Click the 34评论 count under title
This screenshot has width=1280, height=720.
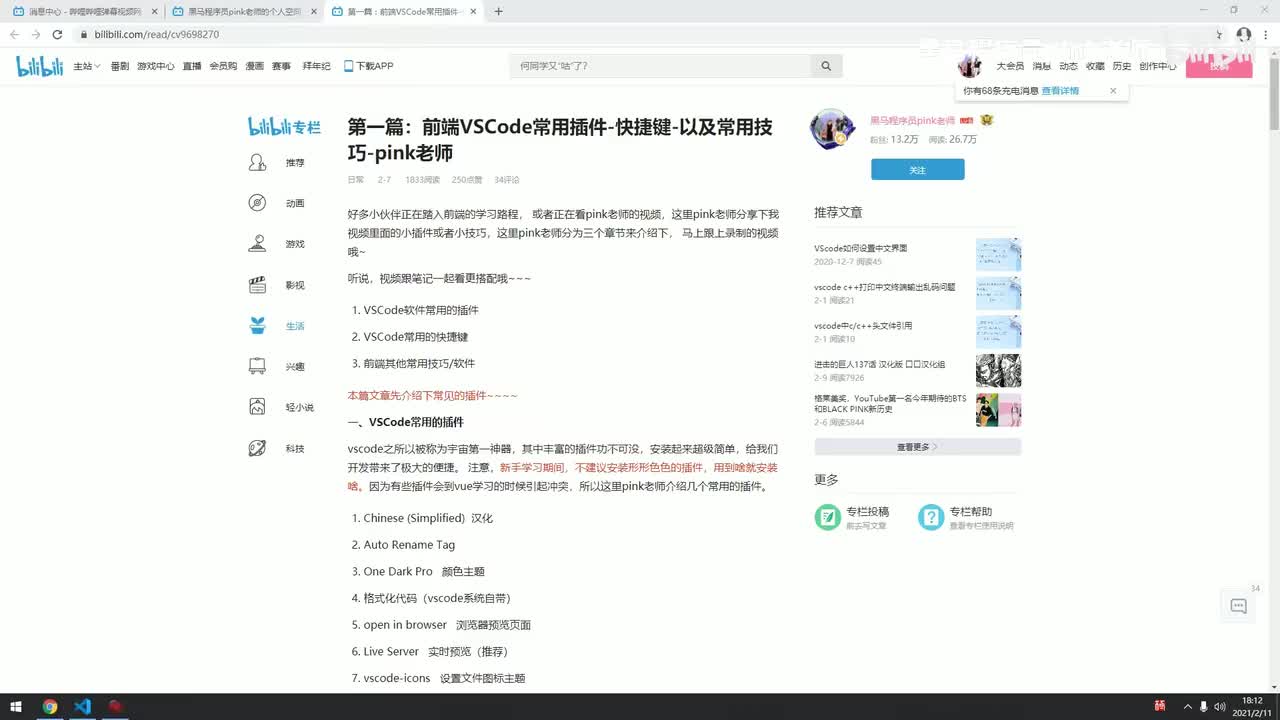click(507, 180)
